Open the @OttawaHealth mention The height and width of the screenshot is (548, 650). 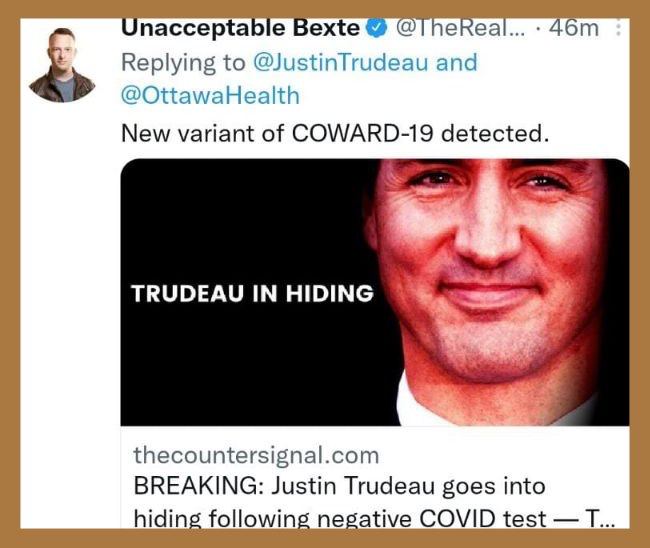click(210, 95)
